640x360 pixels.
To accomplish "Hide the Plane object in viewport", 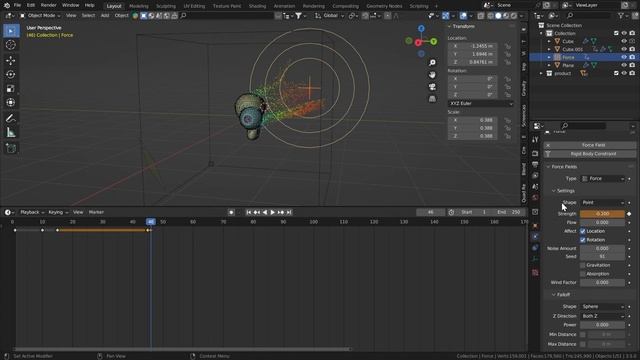I will 624,65.
